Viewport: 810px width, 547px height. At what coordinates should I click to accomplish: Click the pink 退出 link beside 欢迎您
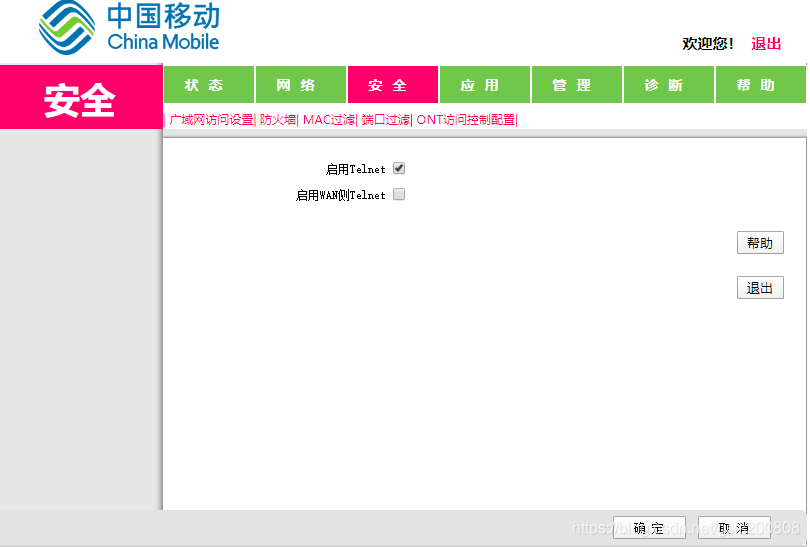[766, 44]
